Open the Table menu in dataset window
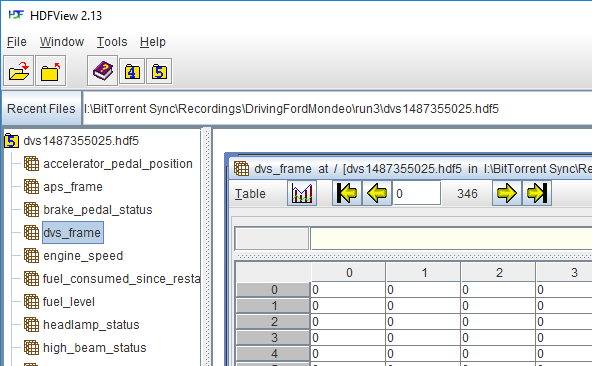The width and height of the screenshot is (592, 366). coord(250,194)
